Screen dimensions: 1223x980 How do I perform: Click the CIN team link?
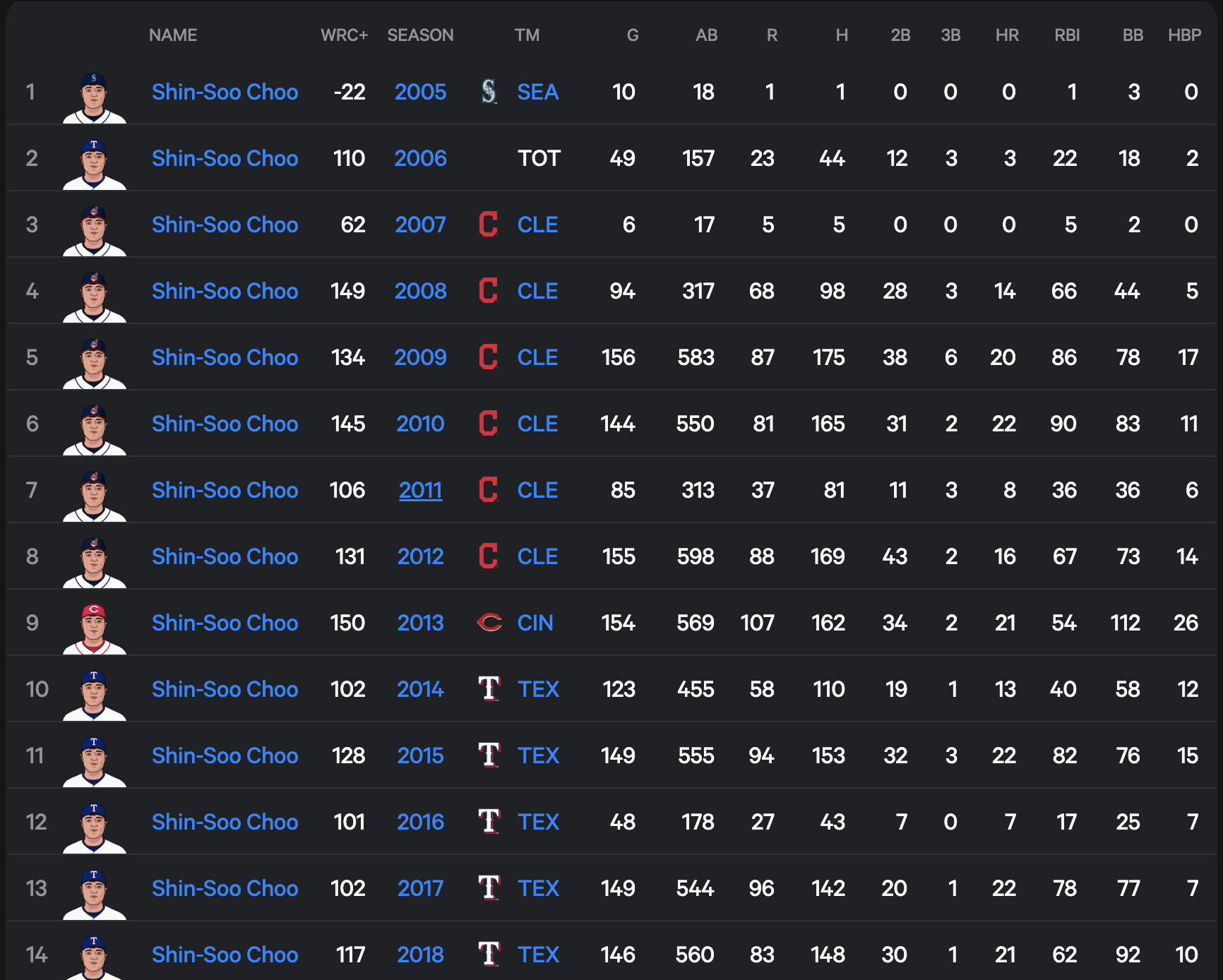point(535,623)
